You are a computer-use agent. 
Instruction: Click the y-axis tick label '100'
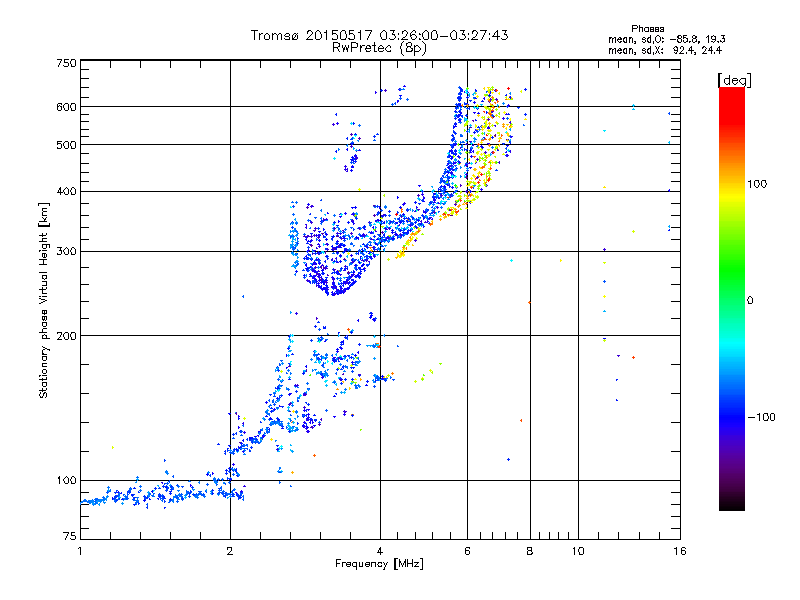pyautogui.click(x=66, y=481)
